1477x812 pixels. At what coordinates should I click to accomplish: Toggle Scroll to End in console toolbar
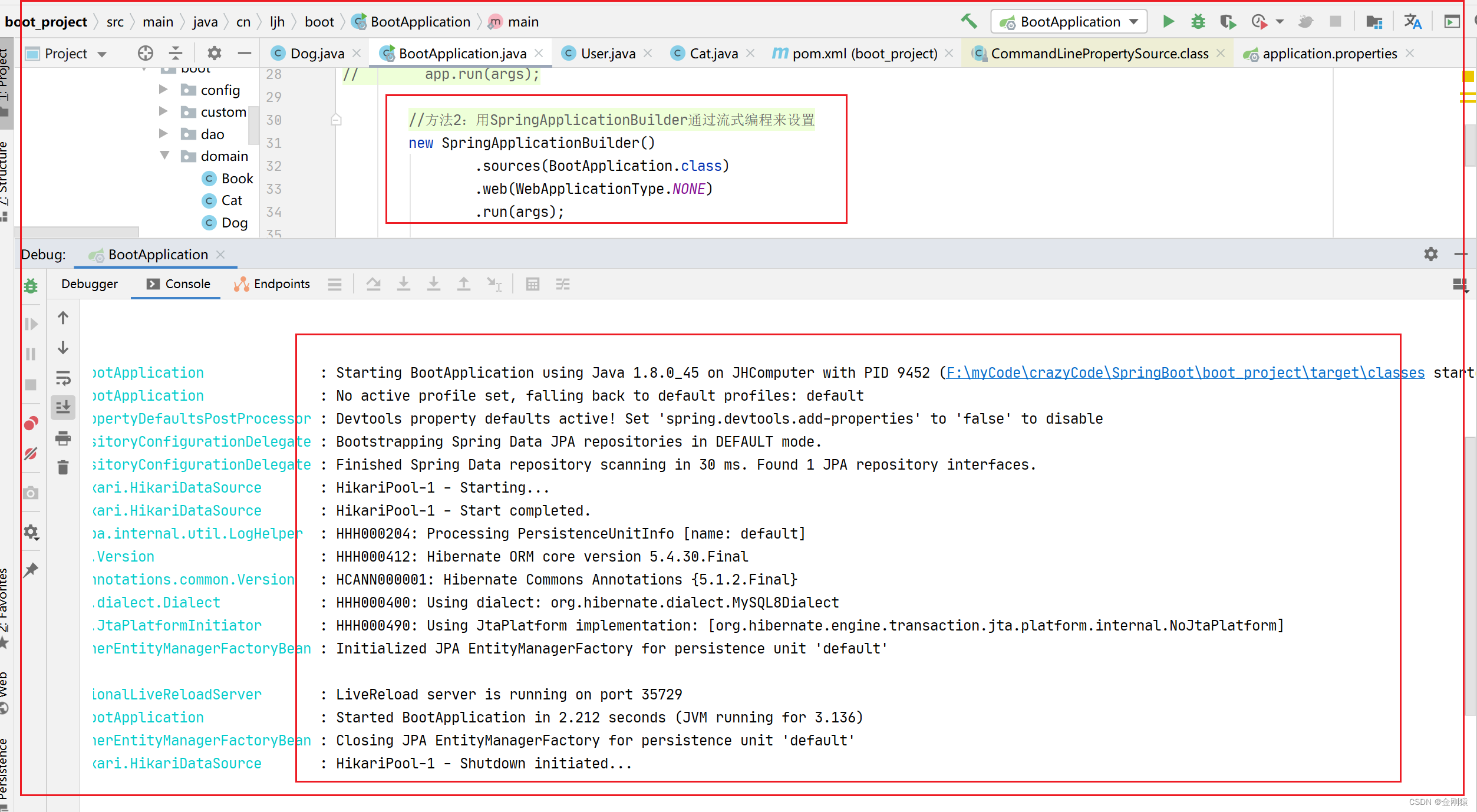[x=63, y=407]
